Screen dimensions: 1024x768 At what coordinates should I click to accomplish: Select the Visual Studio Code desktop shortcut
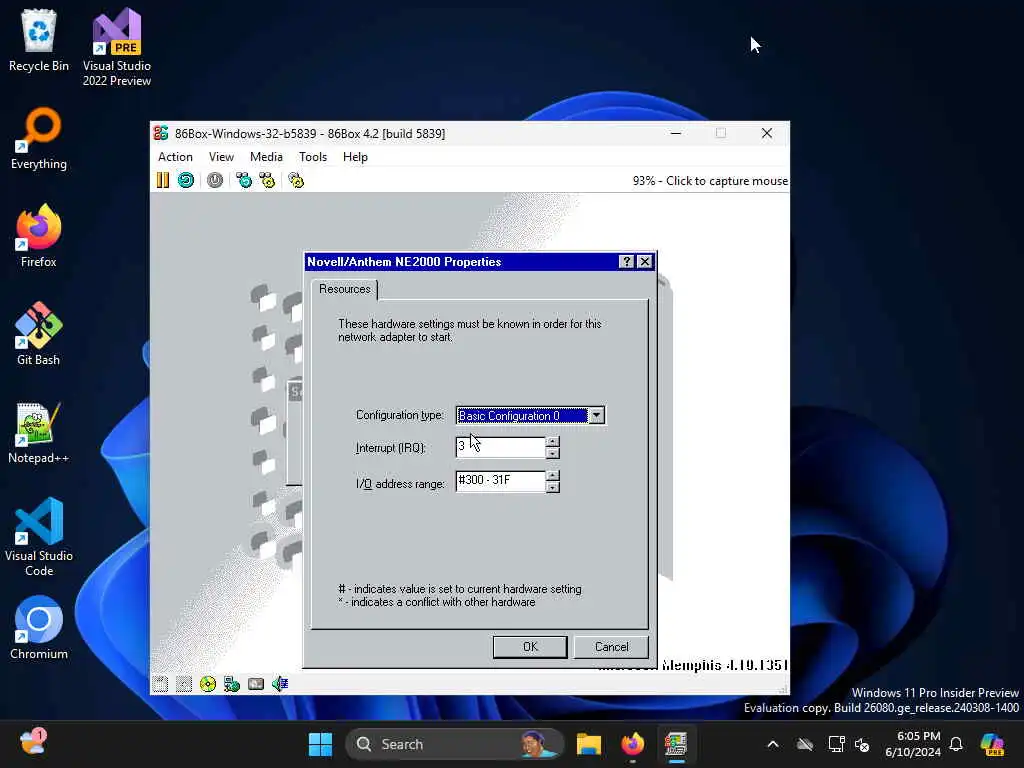39,537
